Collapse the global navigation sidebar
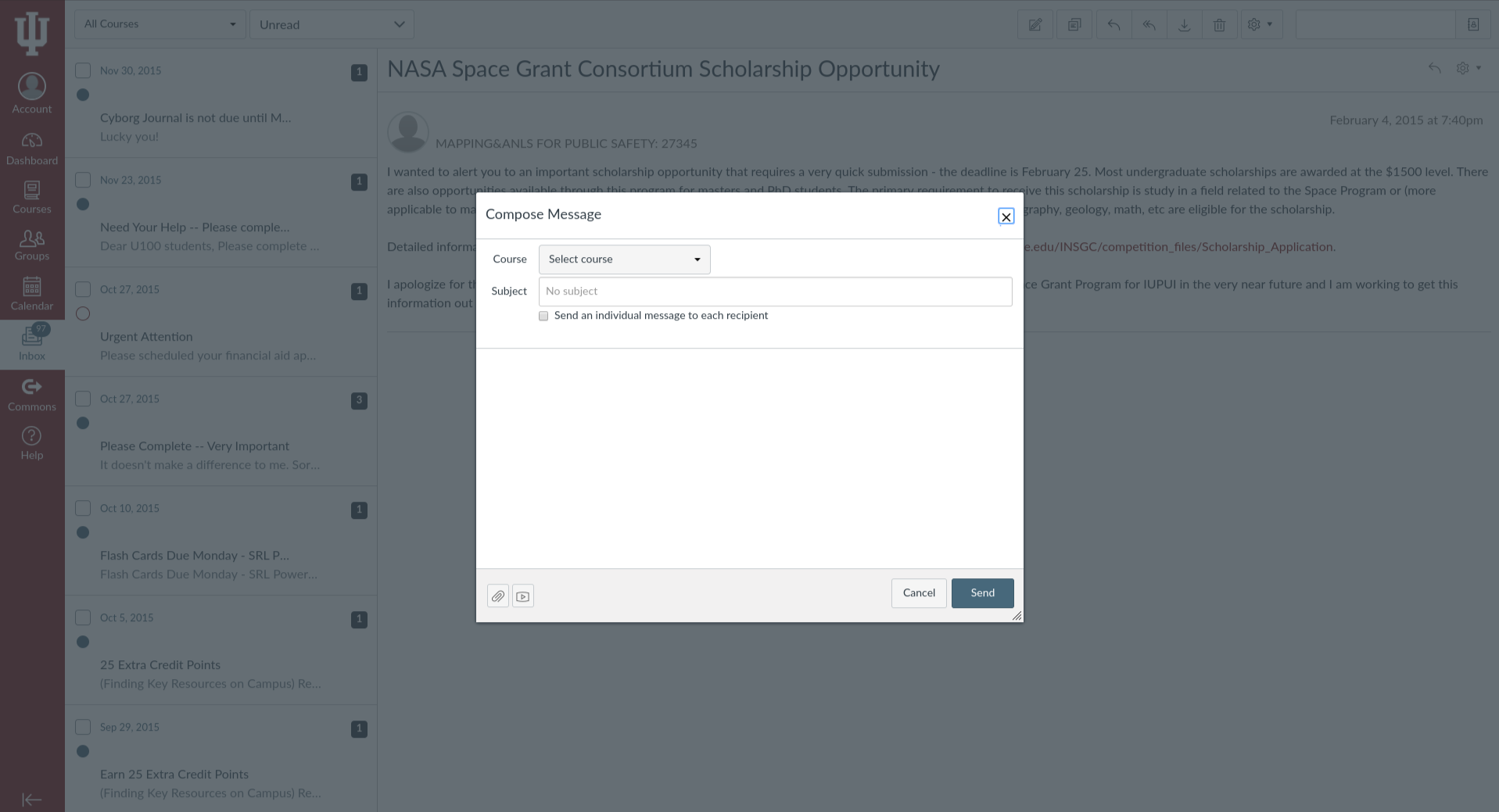The width and height of the screenshot is (1499, 812). [32, 799]
